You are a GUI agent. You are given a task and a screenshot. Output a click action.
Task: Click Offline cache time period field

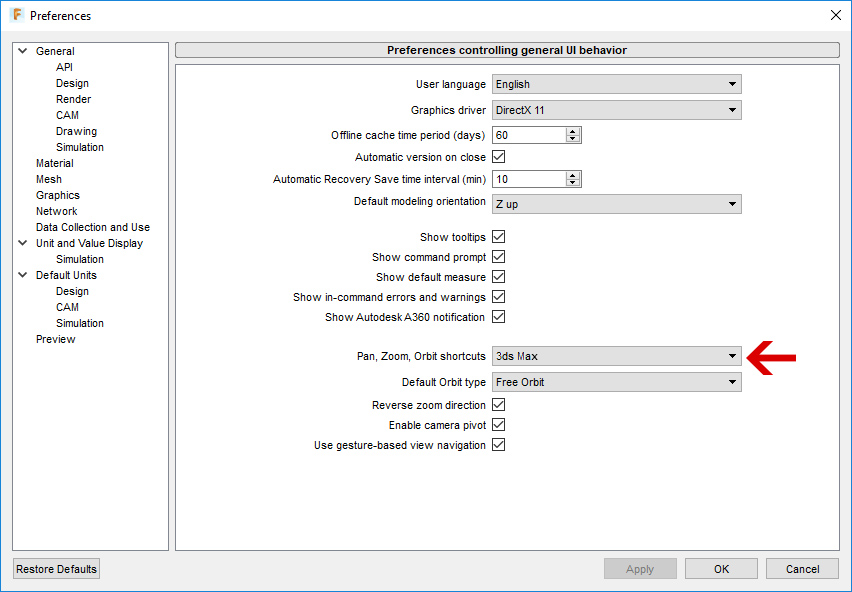529,135
